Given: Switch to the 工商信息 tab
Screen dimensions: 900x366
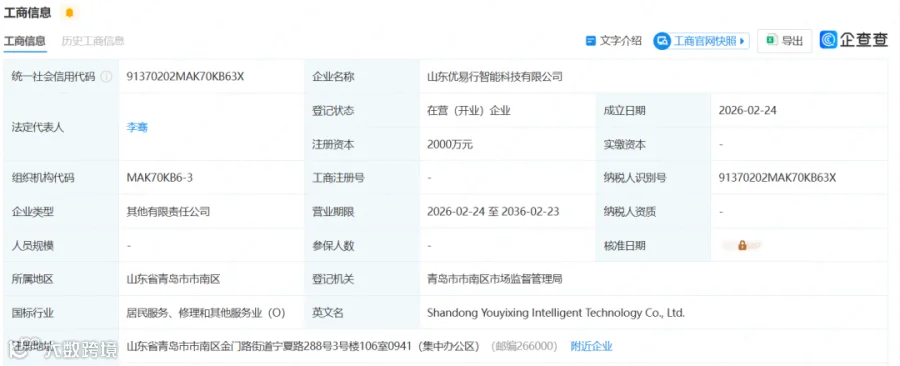Looking at the screenshot, I should point(25,41).
